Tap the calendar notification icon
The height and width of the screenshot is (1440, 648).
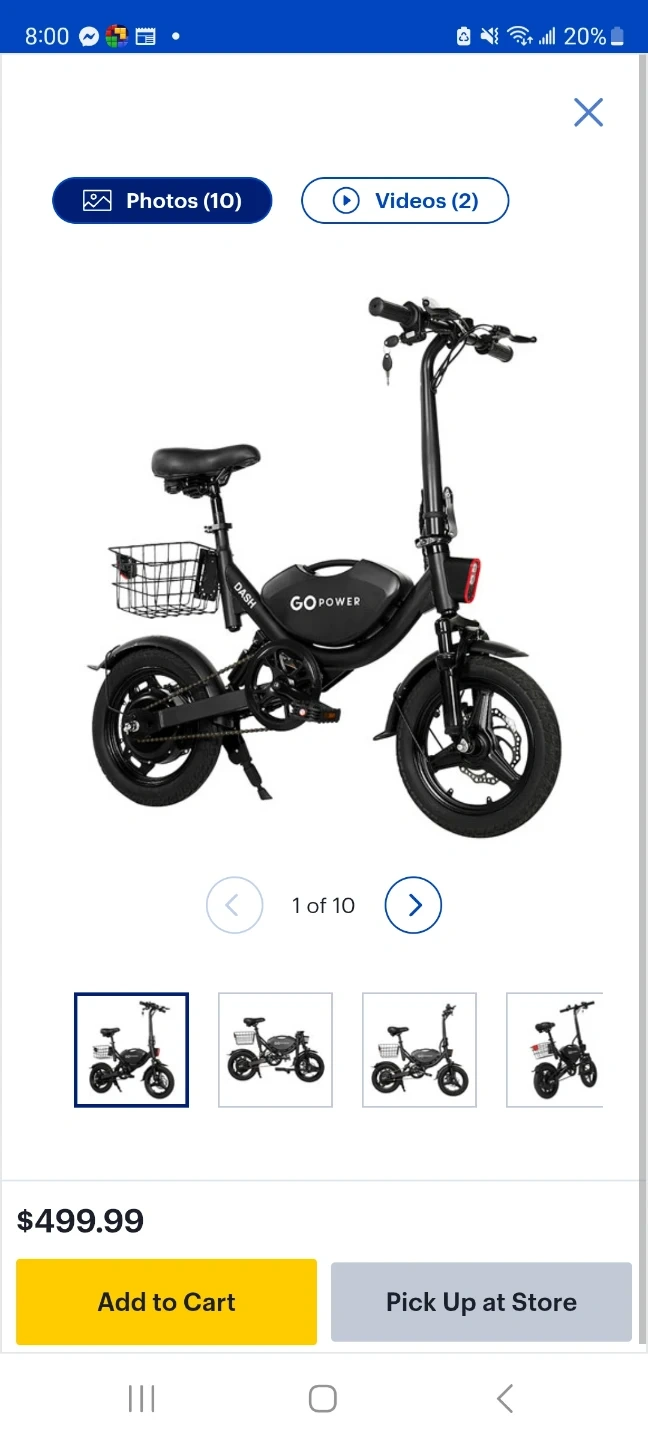tap(145, 37)
